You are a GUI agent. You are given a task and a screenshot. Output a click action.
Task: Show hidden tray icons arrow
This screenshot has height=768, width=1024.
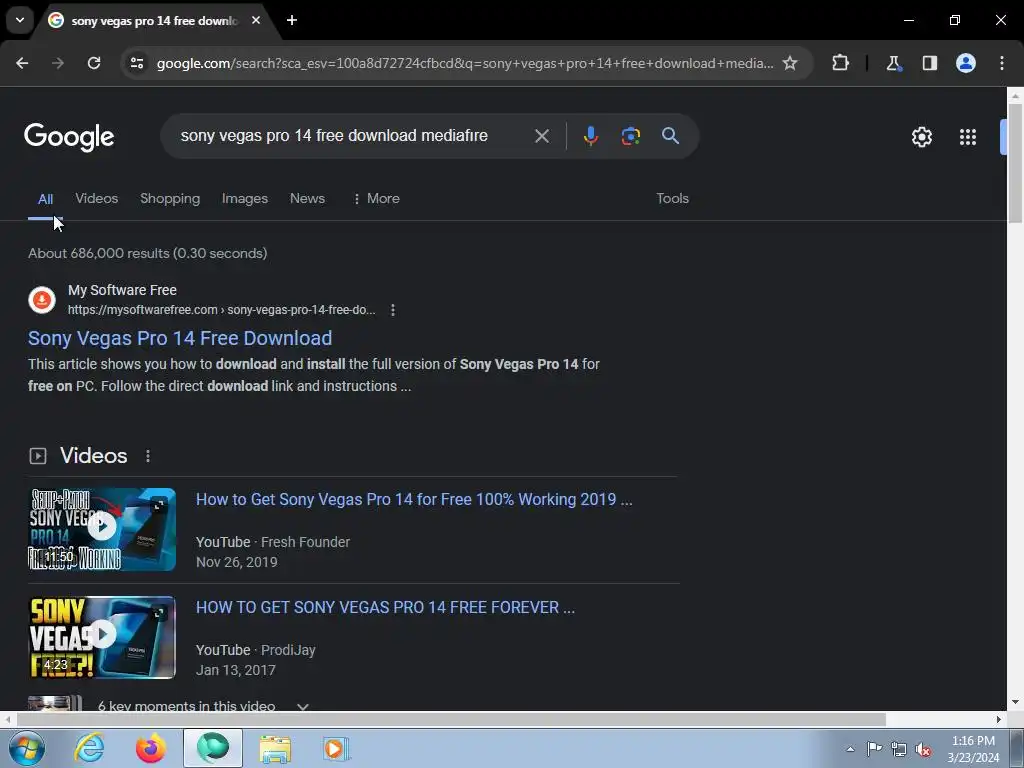[x=850, y=749]
